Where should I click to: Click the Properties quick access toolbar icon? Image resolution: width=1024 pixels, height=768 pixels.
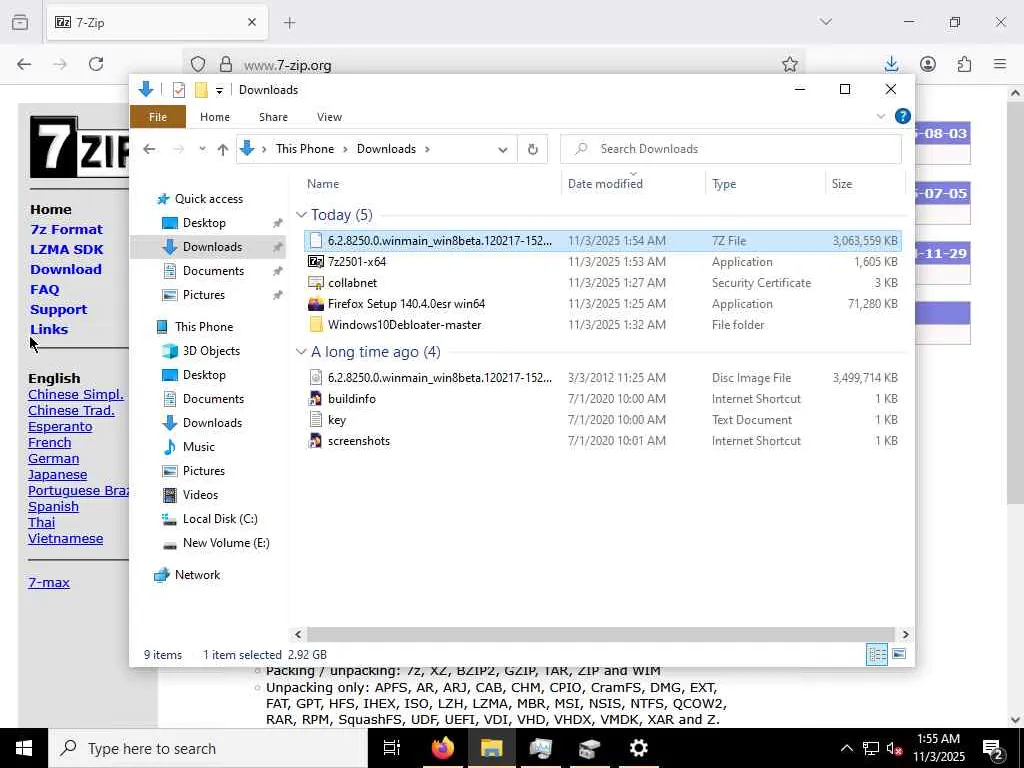pos(179,90)
